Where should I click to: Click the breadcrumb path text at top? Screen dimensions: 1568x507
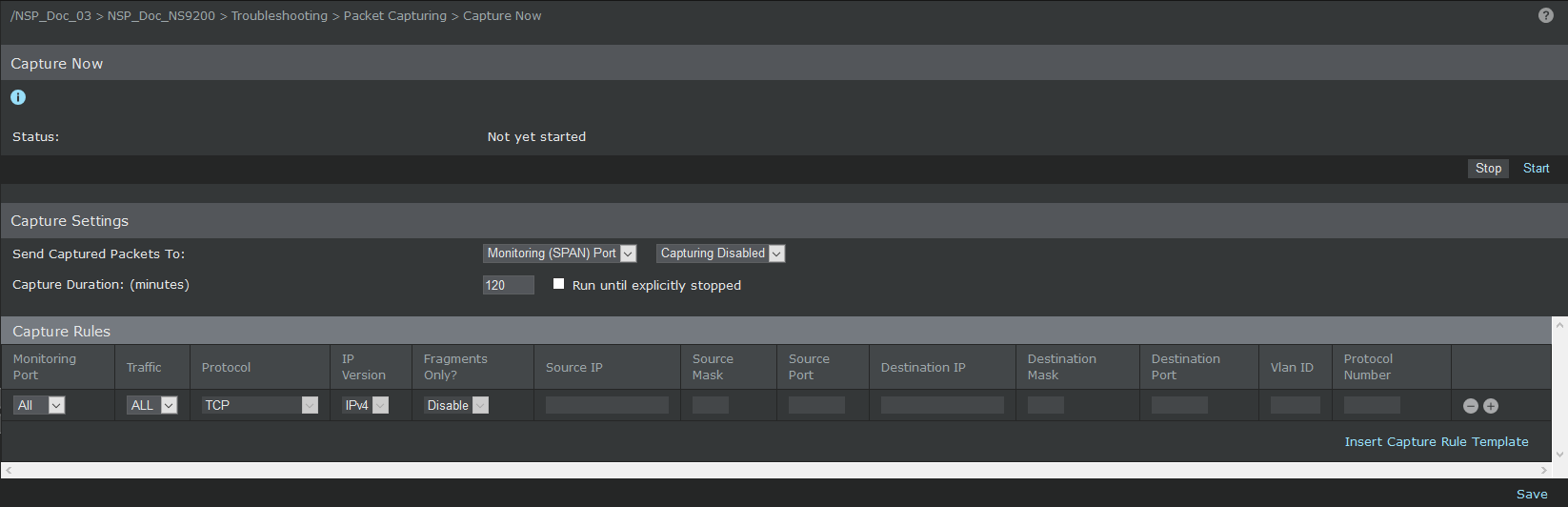click(x=275, y=16)
